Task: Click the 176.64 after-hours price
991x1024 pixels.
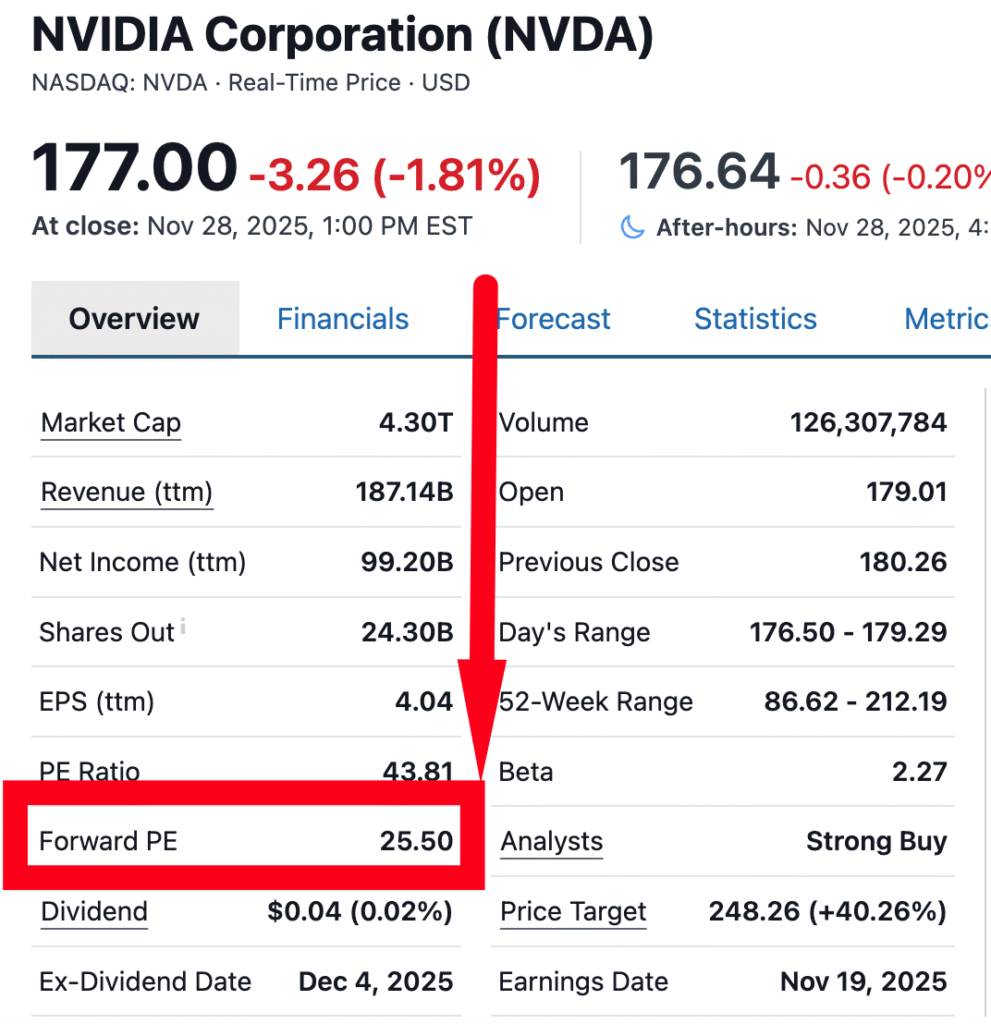Action: [699, 171]
